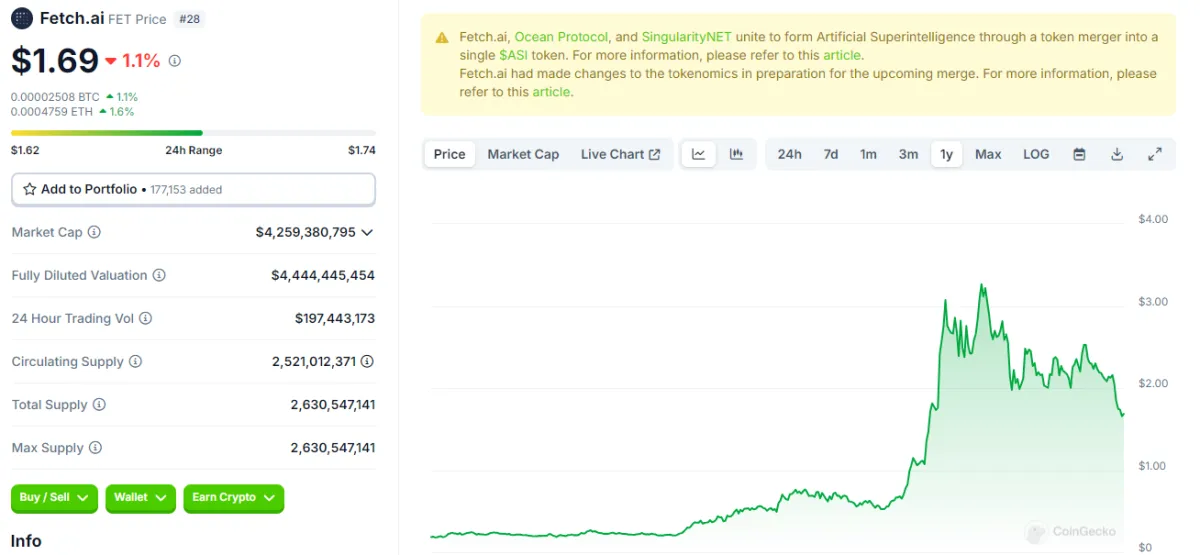
Task: Click the Info section heading
Action: 26,541
